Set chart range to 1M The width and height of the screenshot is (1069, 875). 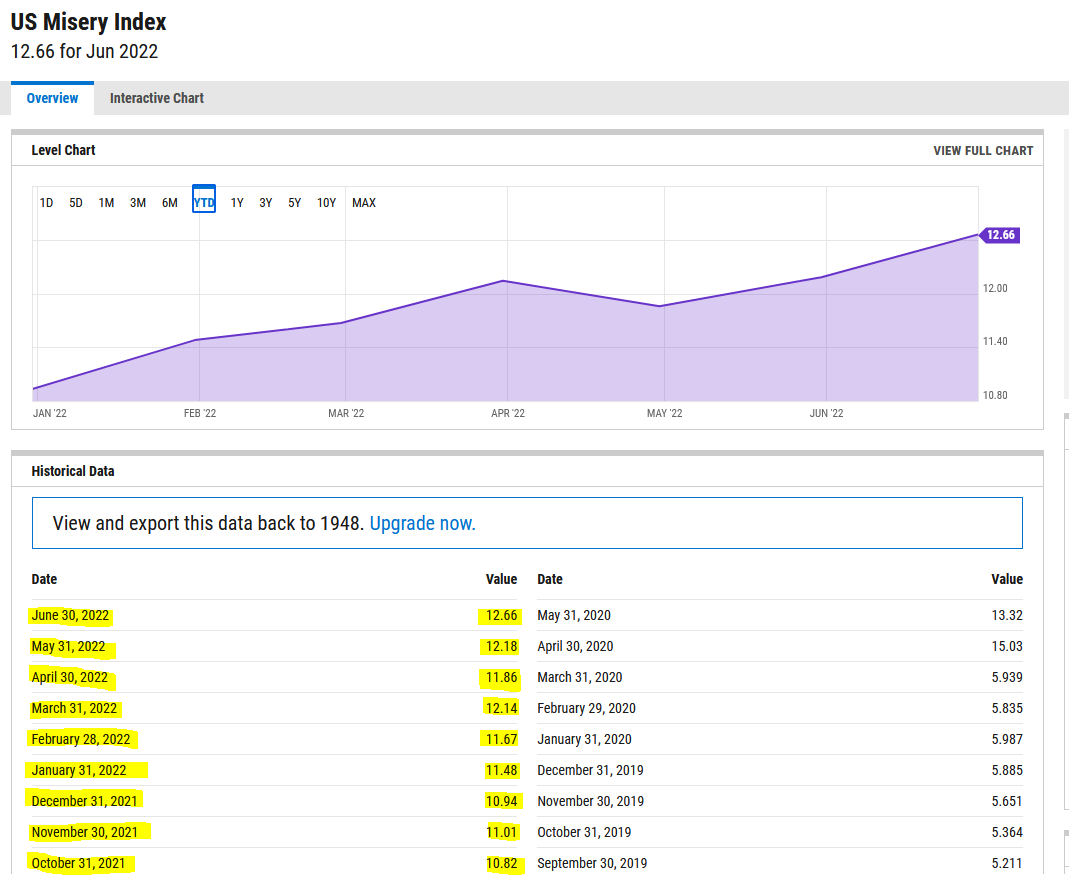106,203
